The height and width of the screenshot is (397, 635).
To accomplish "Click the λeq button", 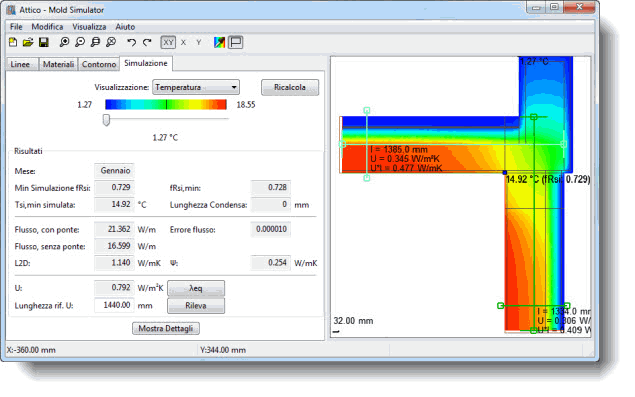I will point(196,288).
